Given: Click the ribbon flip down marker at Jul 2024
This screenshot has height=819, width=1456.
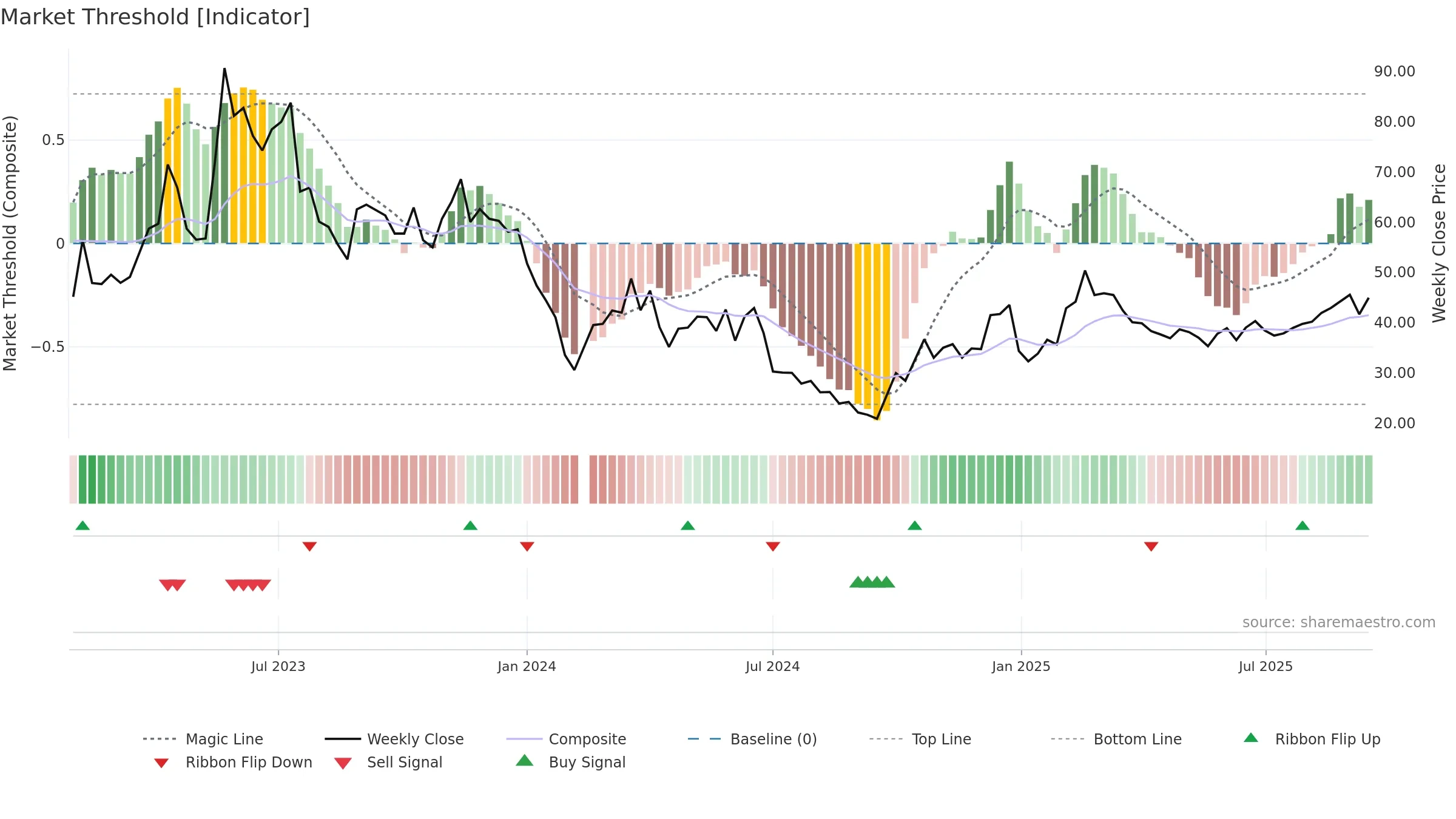Looking at the screenshot, I should pyautogui.click(x=773, y=547).
